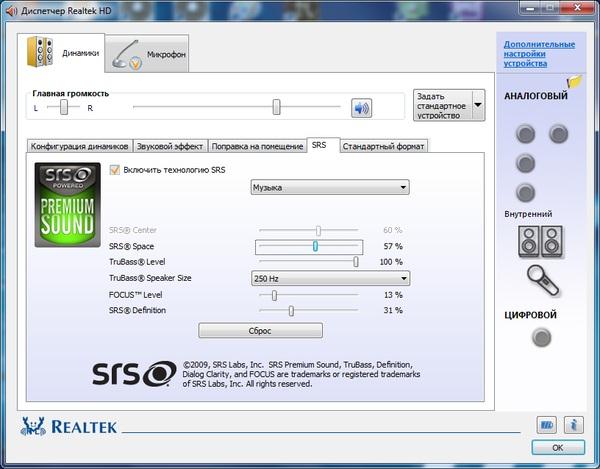The image size is (600, 469).
Task: Select the internal microphone device icon
Action: [543, 281]
